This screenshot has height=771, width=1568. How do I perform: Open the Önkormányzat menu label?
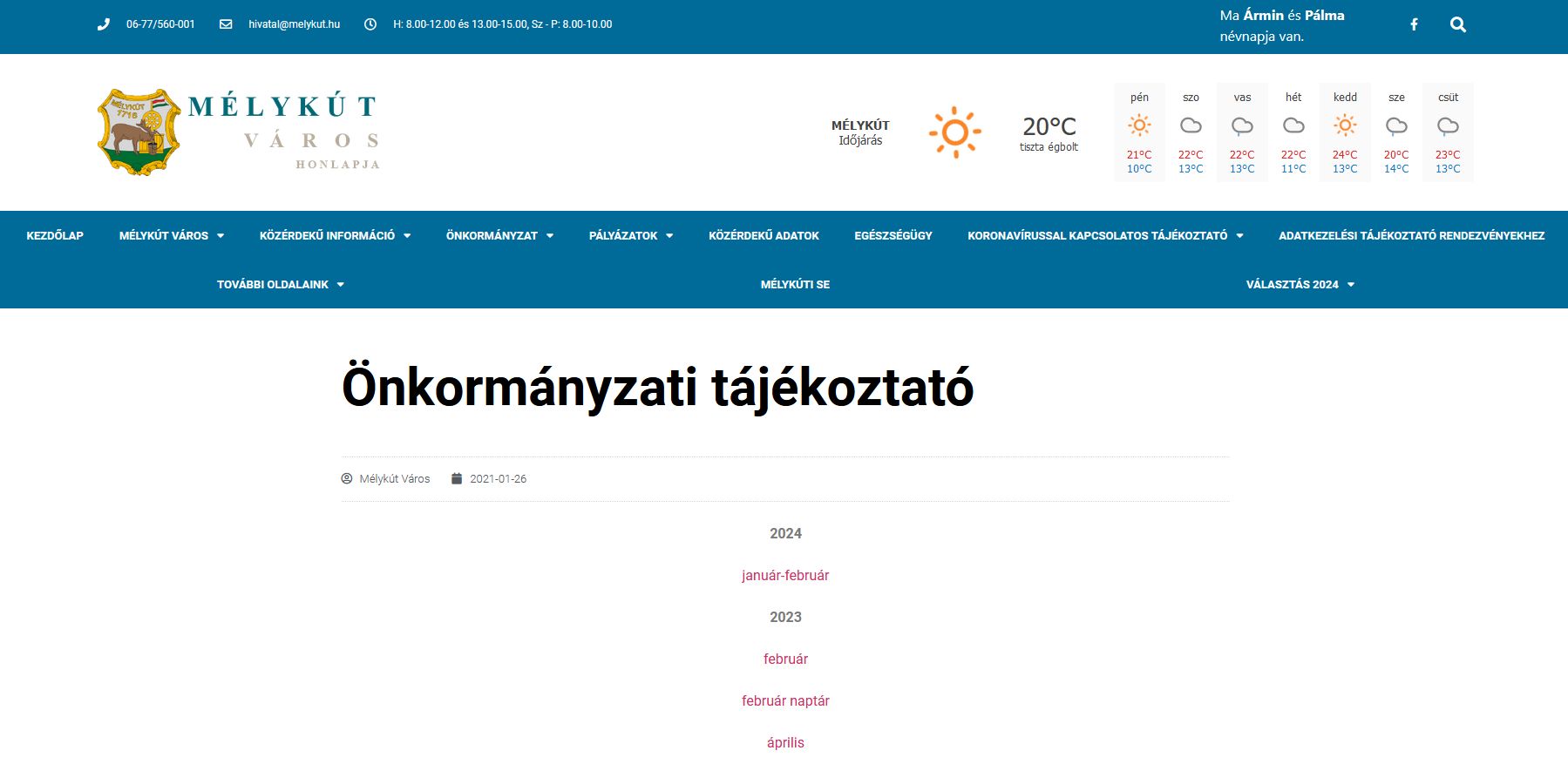click(492, 235)
